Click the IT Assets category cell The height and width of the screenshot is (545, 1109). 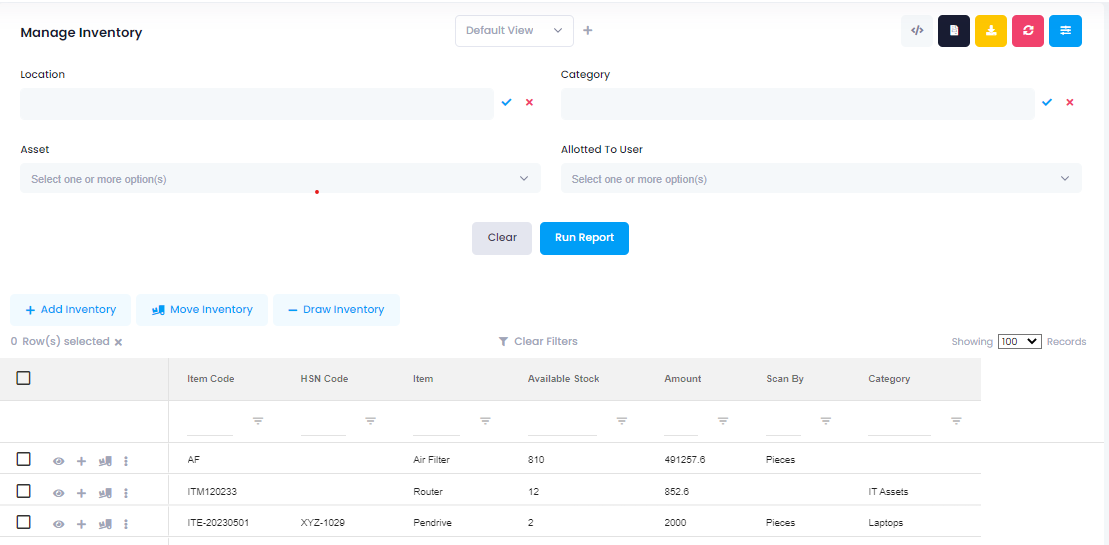click(888, 492)
